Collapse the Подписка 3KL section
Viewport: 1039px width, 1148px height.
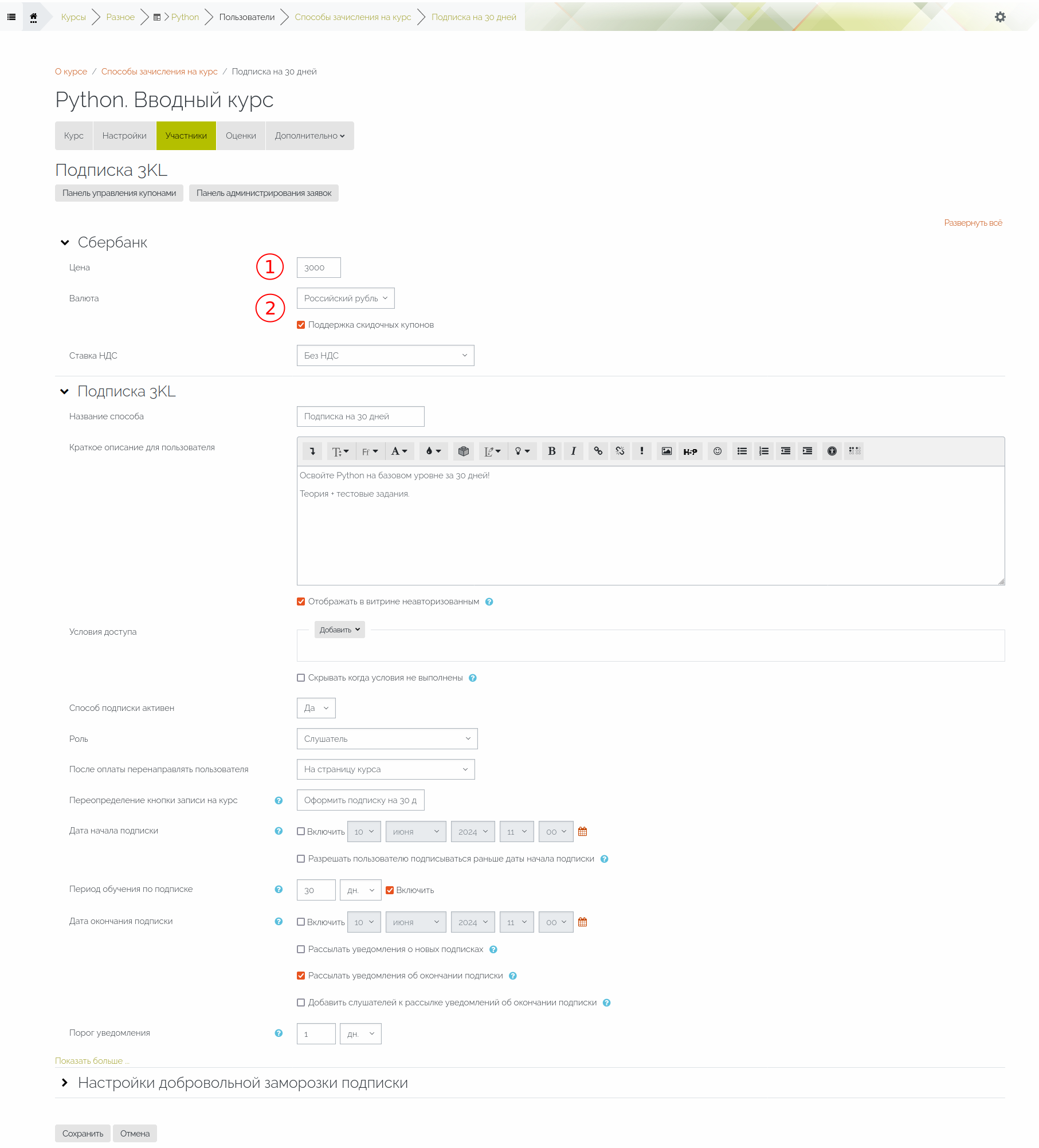click(x=65, y=392)
